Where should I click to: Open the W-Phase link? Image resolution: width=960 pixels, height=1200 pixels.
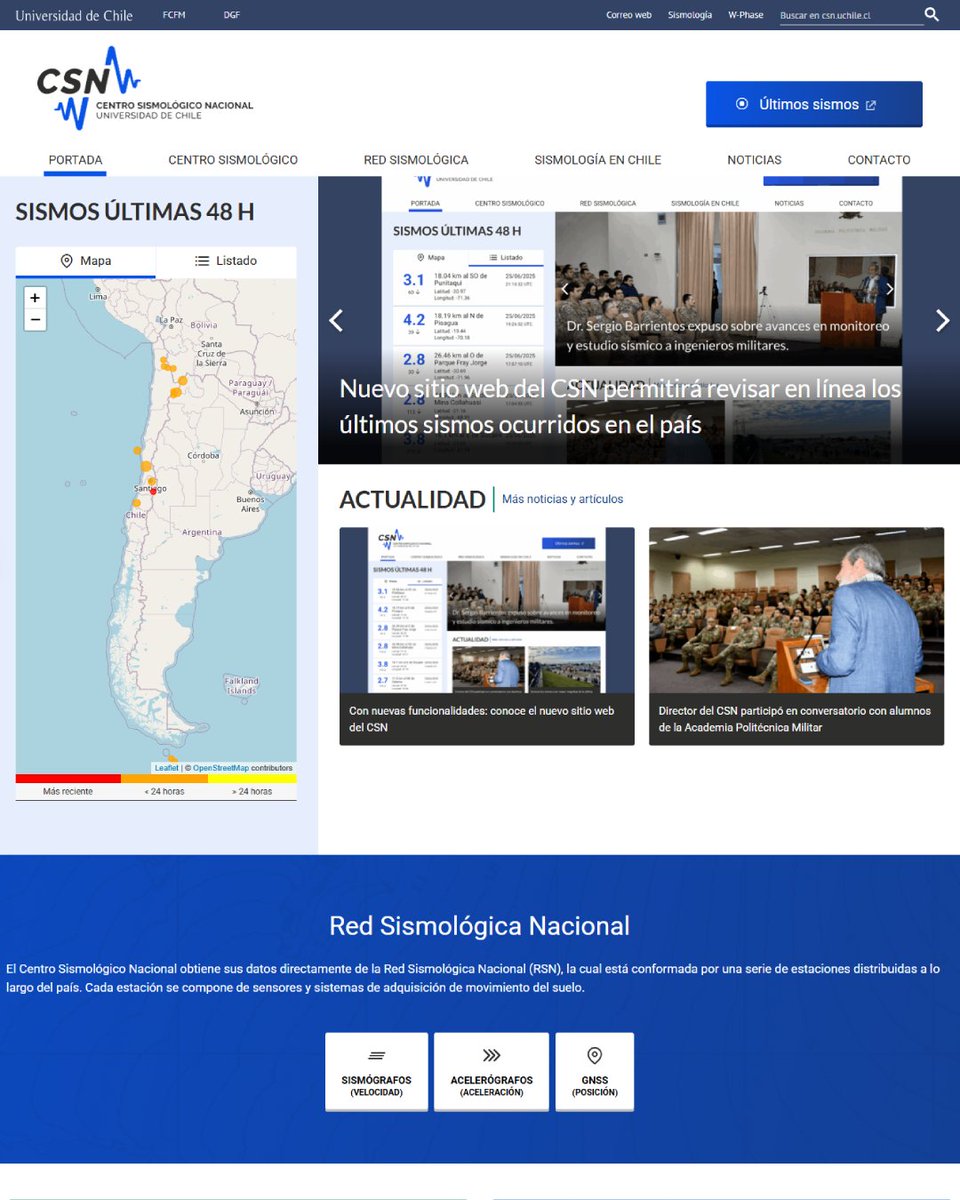[745, 15]
